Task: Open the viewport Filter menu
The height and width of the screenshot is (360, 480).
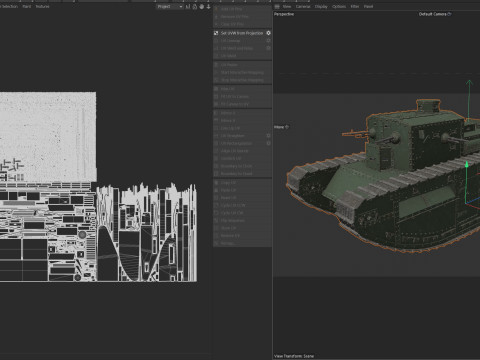Action: click(355, 6)
